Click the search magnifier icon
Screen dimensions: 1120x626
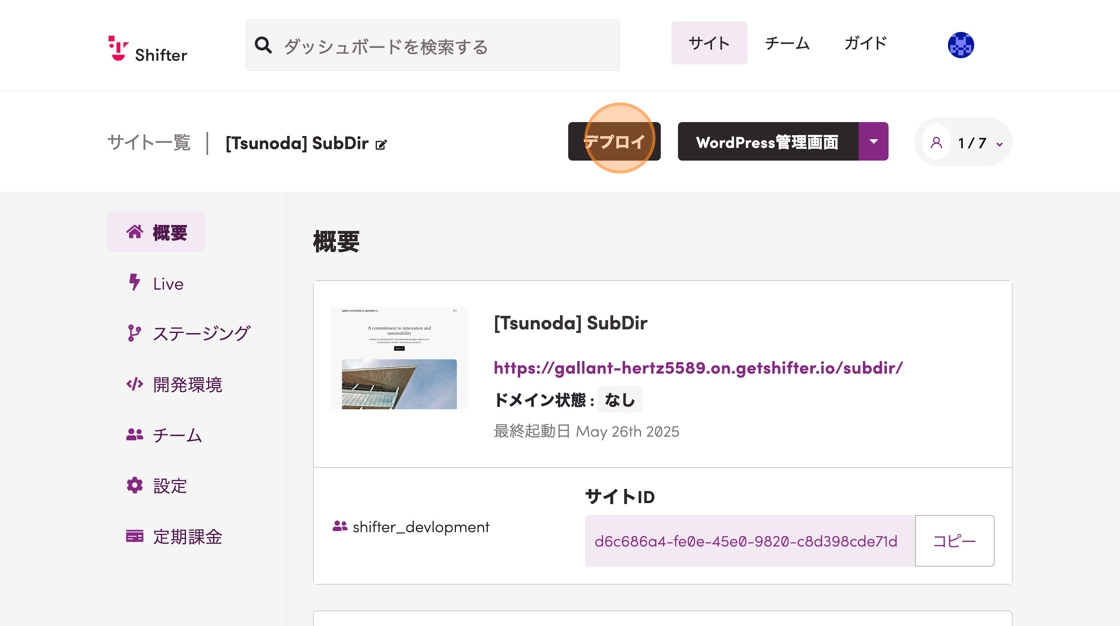coord(264,46)
